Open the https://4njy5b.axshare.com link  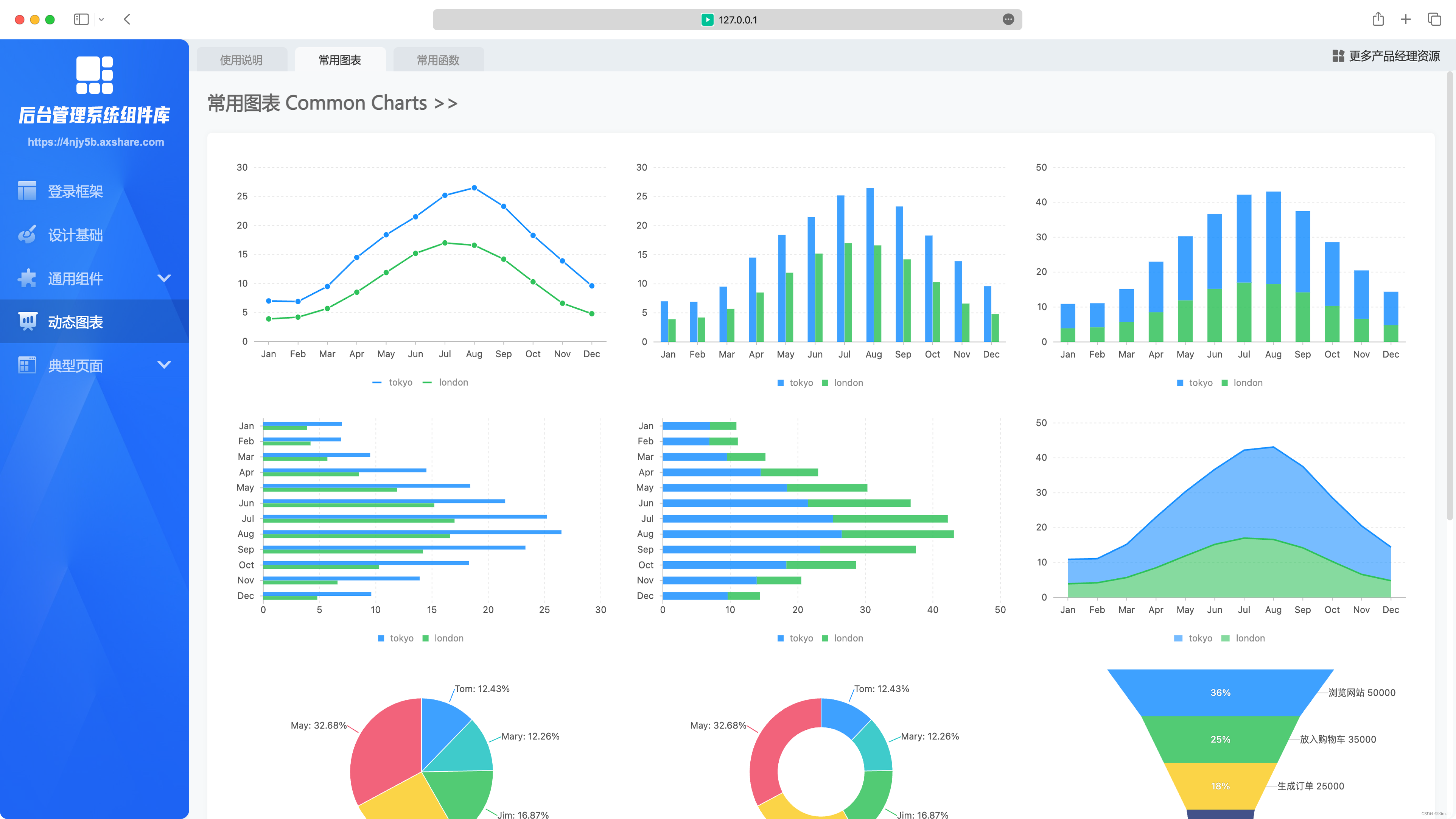[96, 142]
